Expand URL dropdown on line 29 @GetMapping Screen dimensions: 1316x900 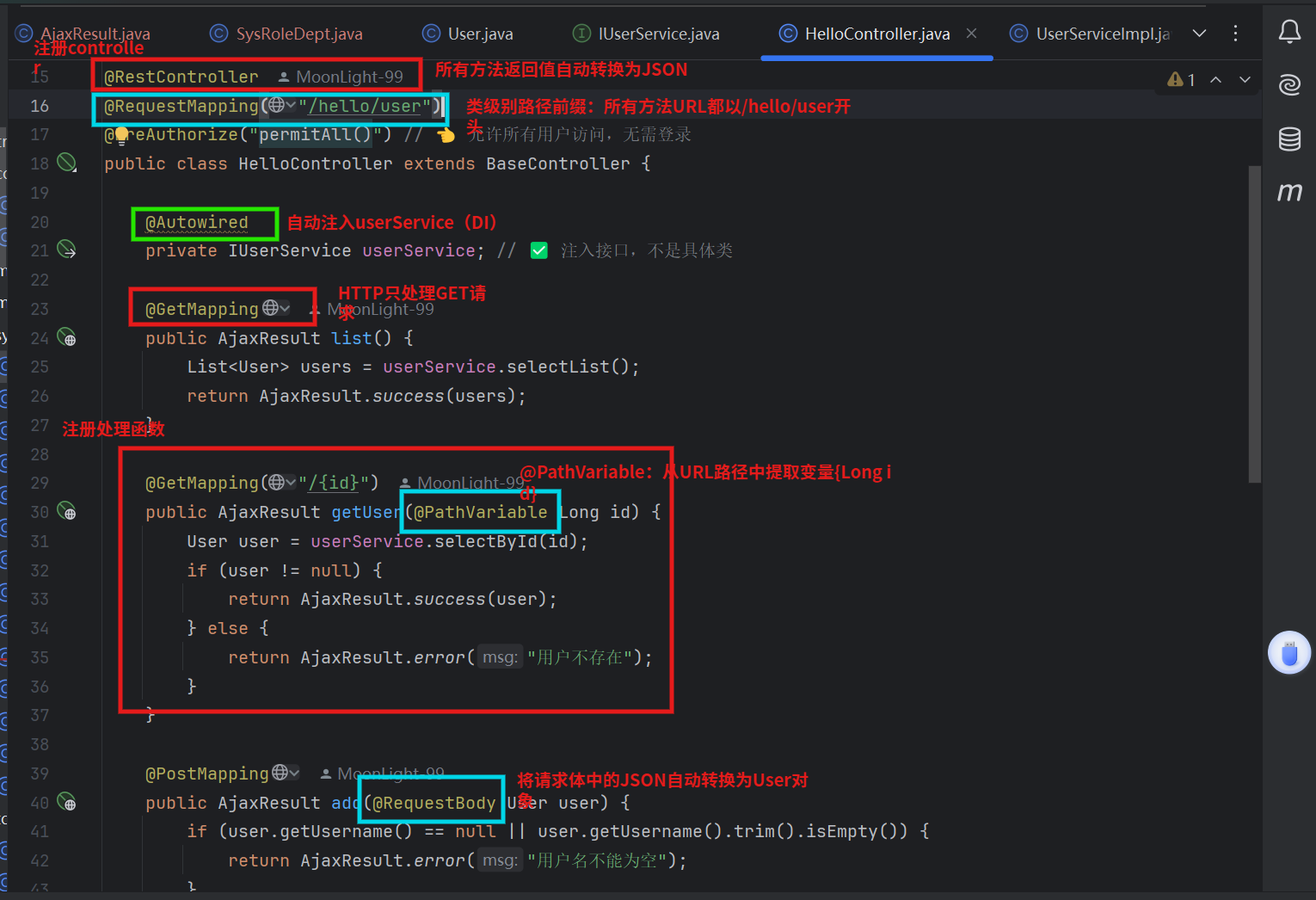click(x=291, y=482)
